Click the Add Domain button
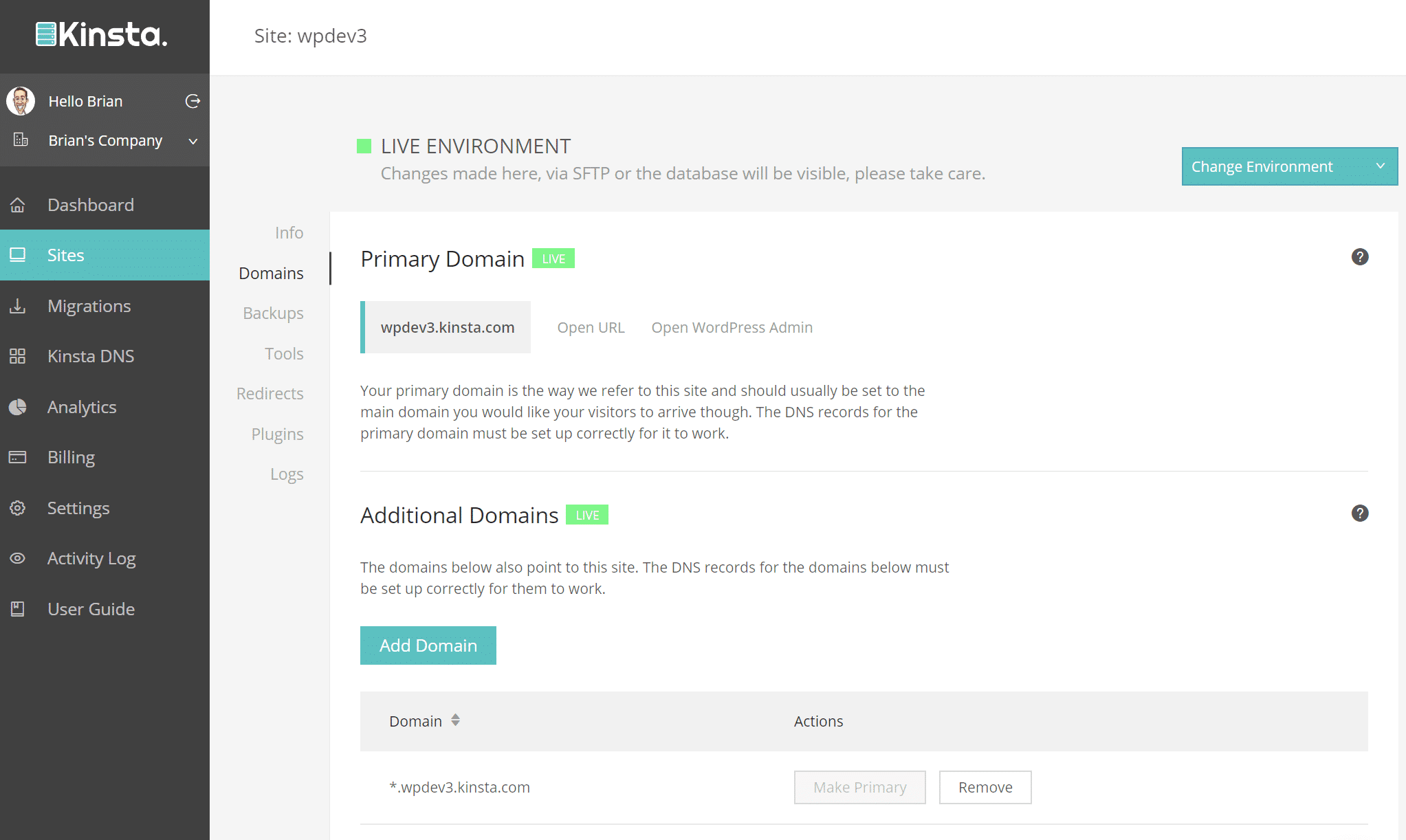Viewport: 1406px width, 840px height. [x=428, y=645]
